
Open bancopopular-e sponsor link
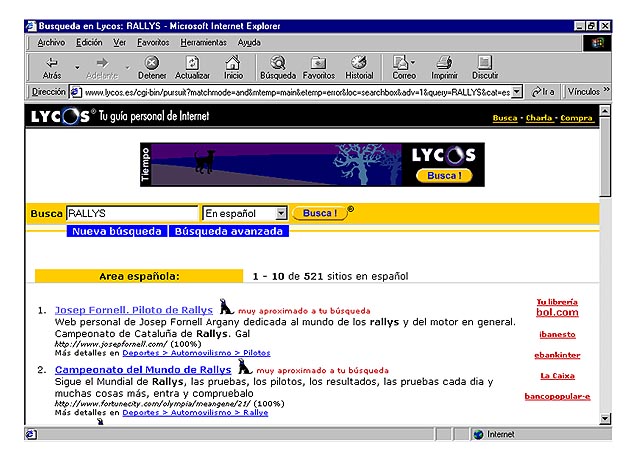(557, 396)
